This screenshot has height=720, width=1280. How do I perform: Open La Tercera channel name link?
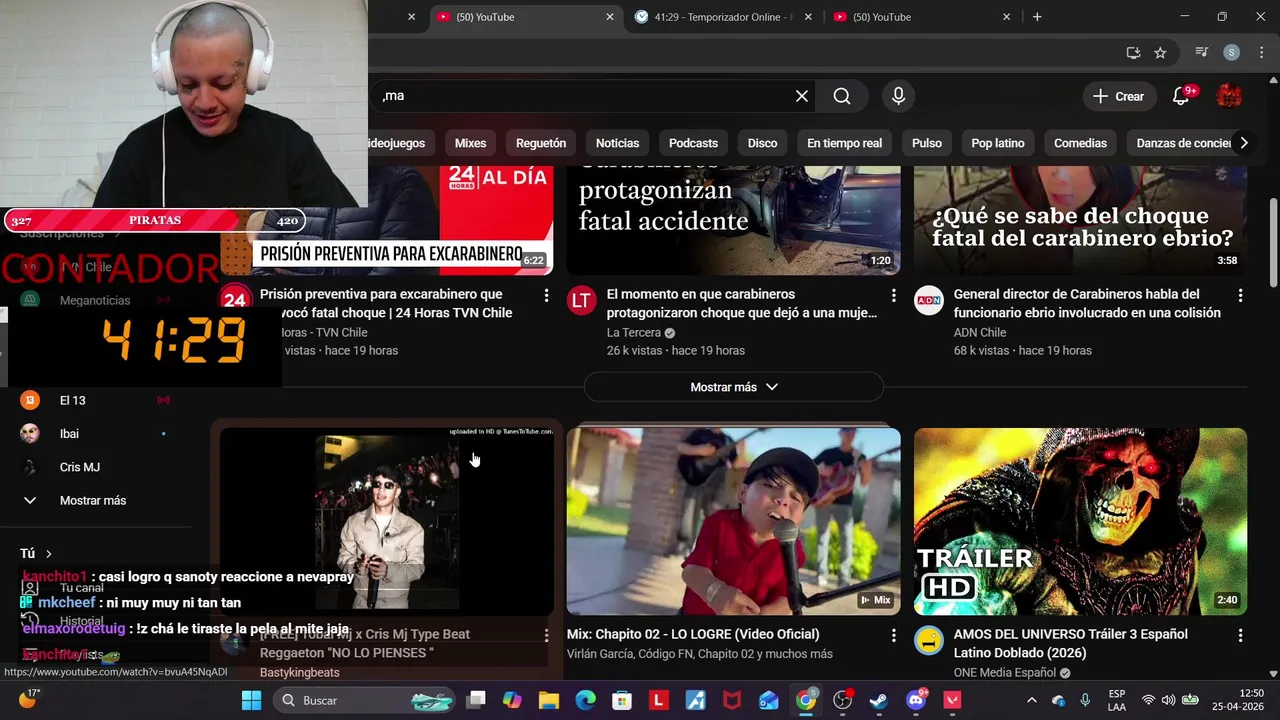pyautogui.click(x=634, y=333)
